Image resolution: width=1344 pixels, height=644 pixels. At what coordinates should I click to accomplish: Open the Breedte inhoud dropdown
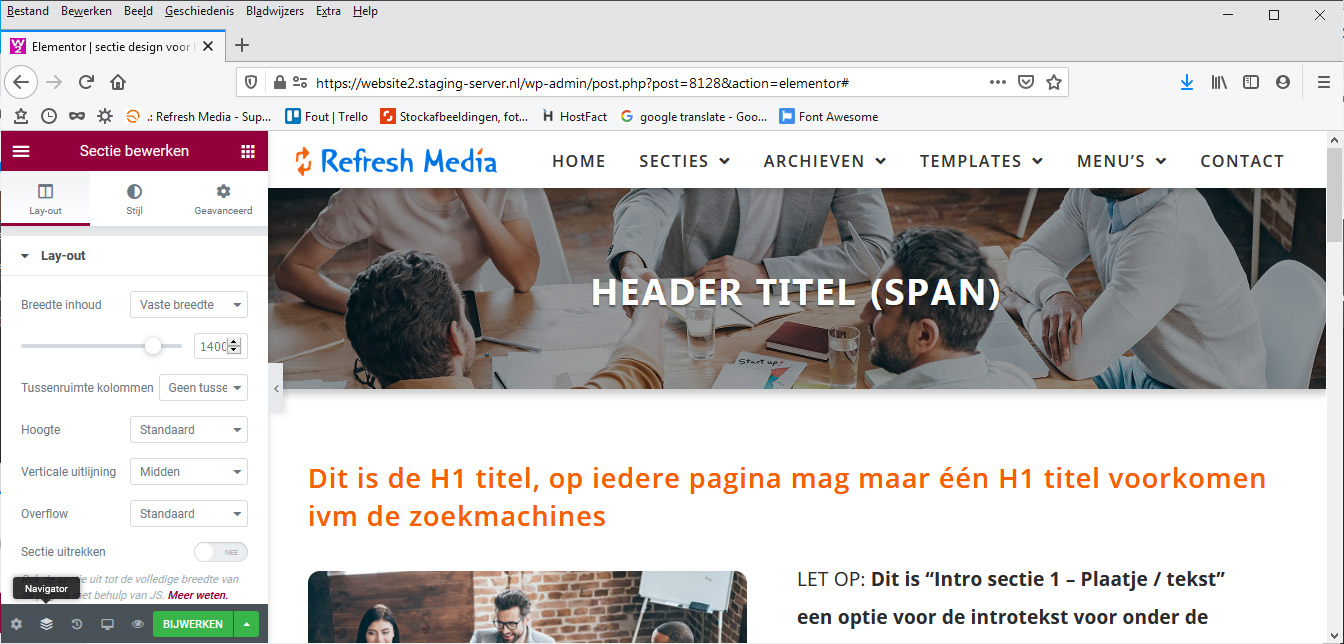pos(189,305)
